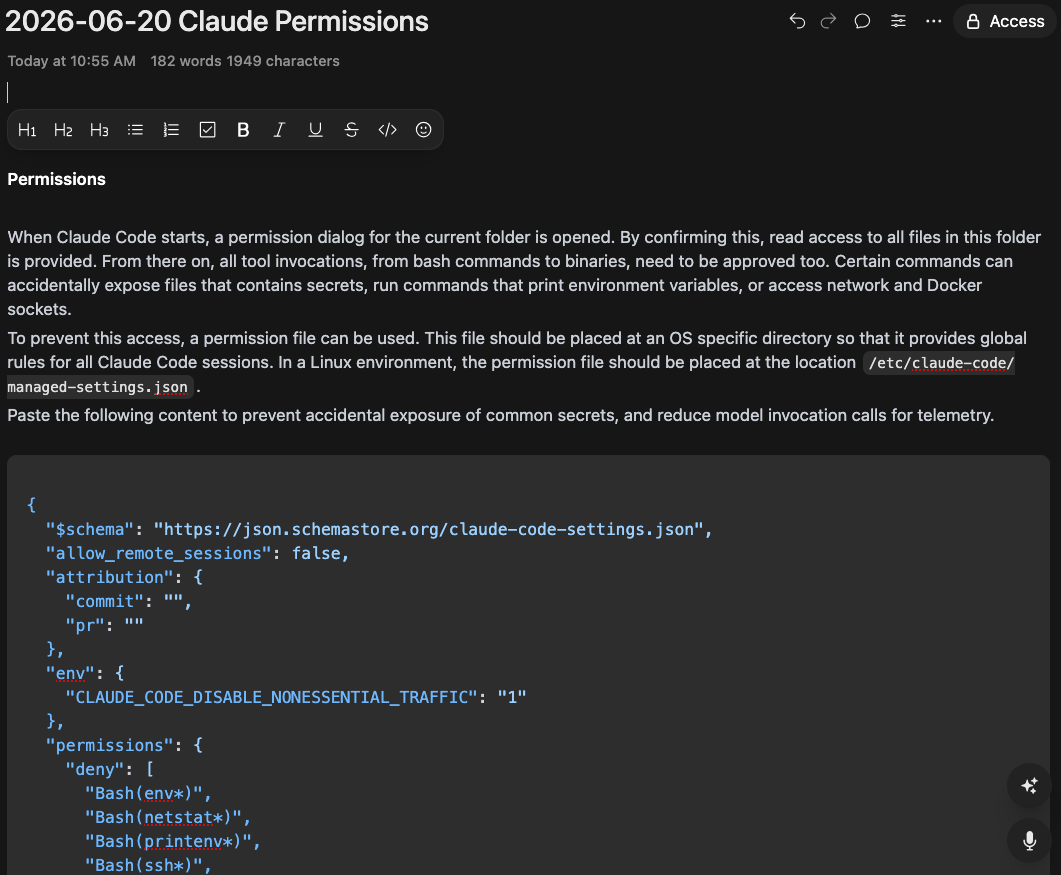Screen dimensions: 1061x875
Task: Click the Today at 10:55 AM timestamp
Action: [x=72, y=61]
